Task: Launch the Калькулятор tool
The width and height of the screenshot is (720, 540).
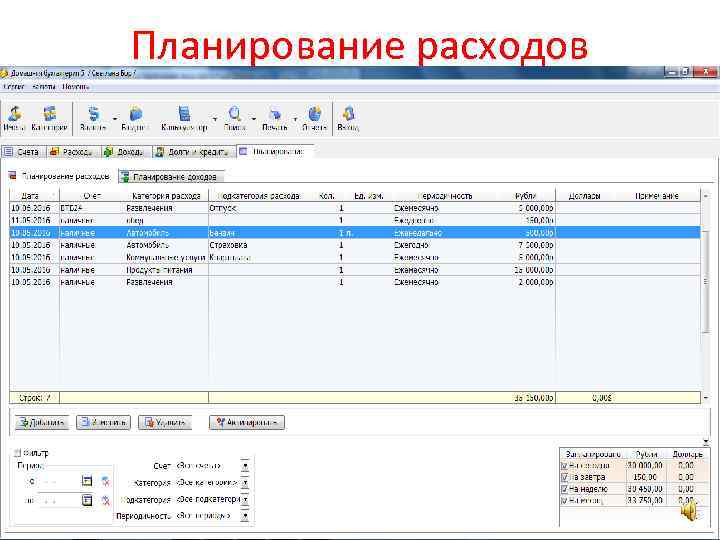Action: [184, 118]
